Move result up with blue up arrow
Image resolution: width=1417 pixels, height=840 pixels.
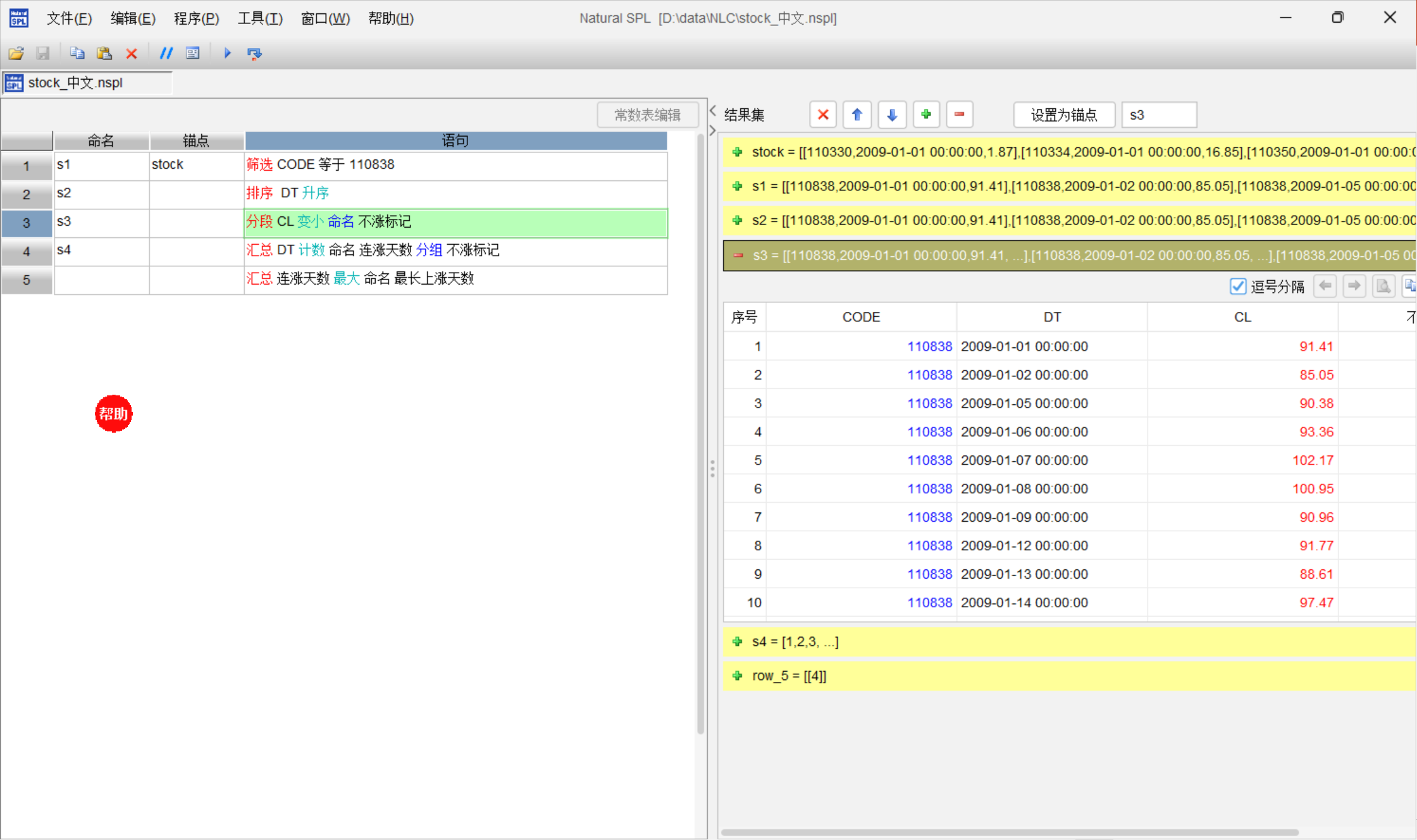(857, 114)
